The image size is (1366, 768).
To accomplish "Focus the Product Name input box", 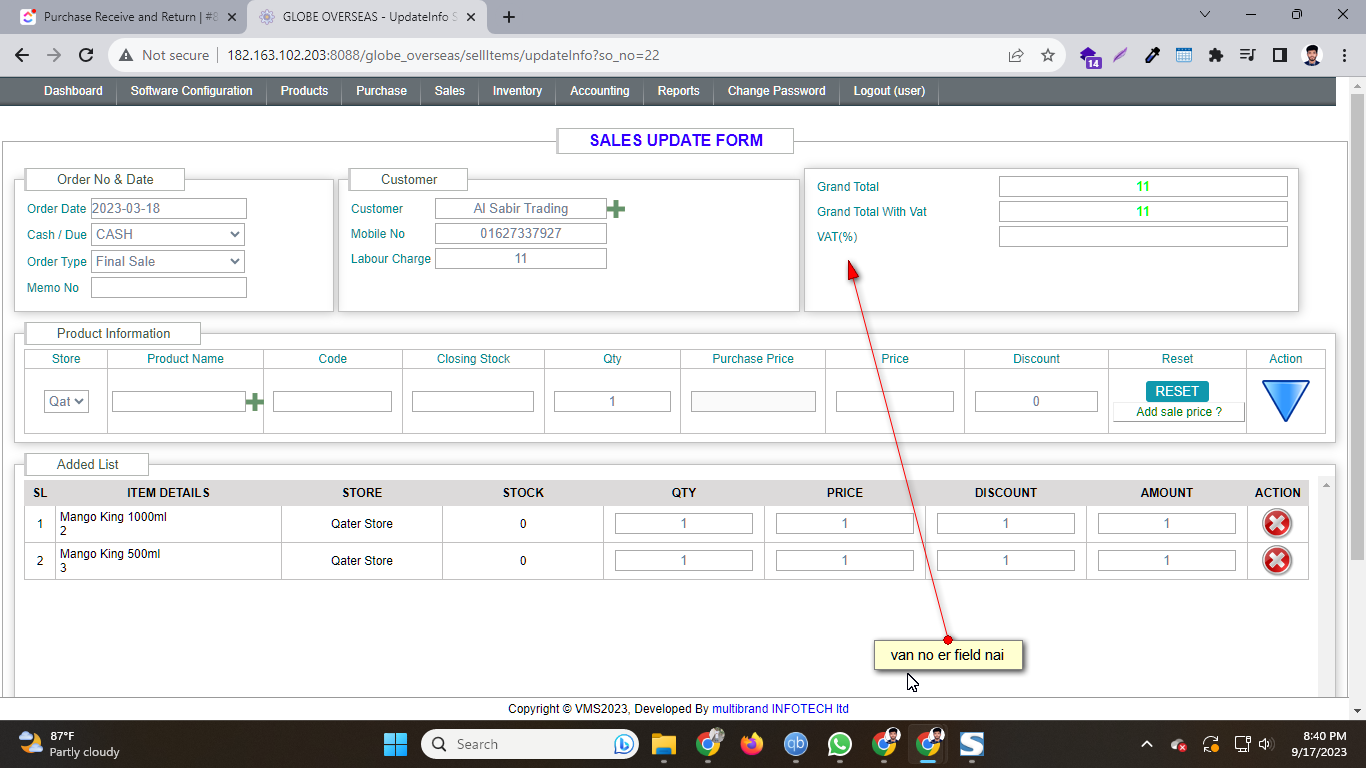I will tap(178, 401).
